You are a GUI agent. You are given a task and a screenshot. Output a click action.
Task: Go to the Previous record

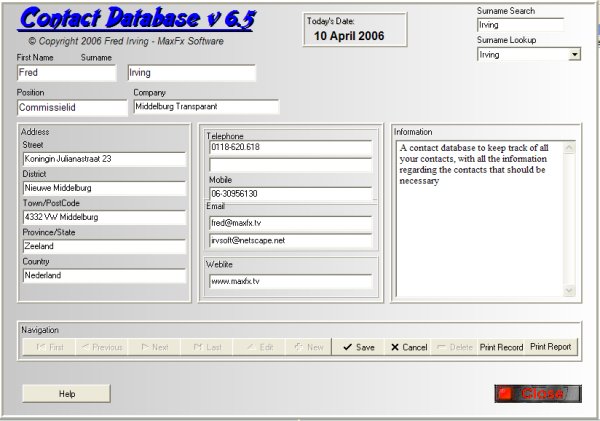click(x=100, y=347)
